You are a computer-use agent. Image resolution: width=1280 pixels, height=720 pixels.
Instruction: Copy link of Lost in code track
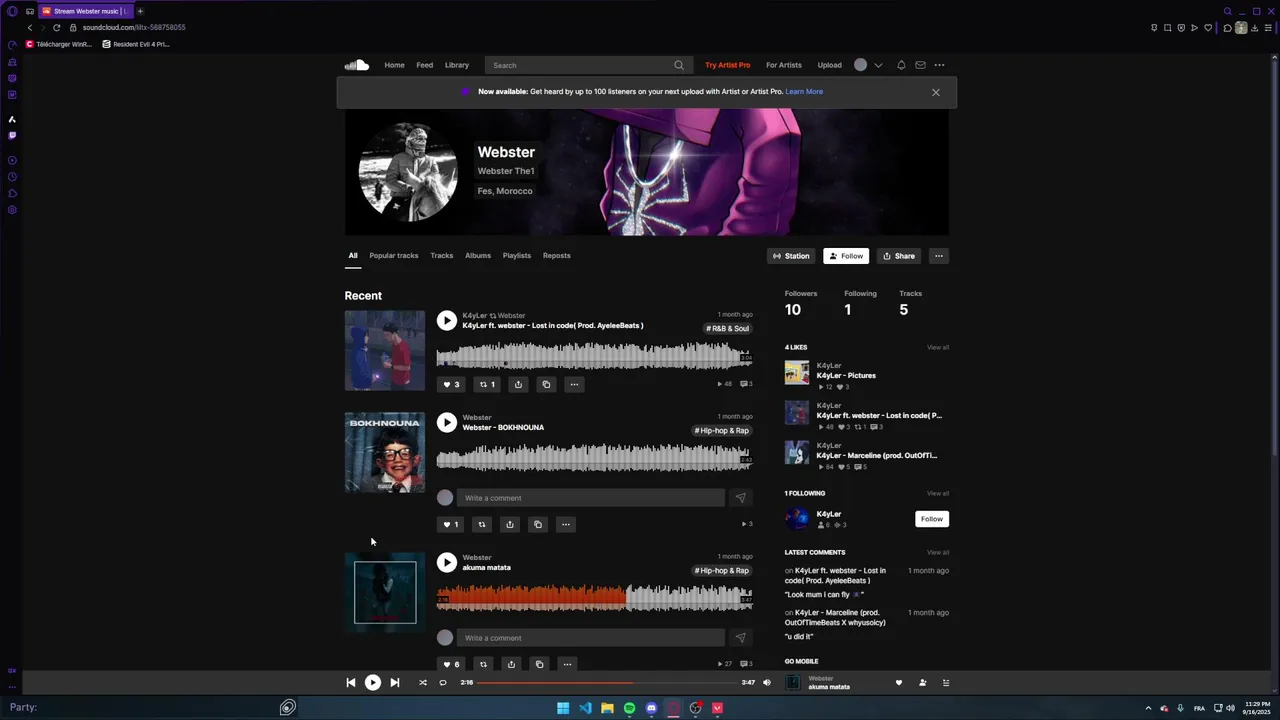coord(546,384)
